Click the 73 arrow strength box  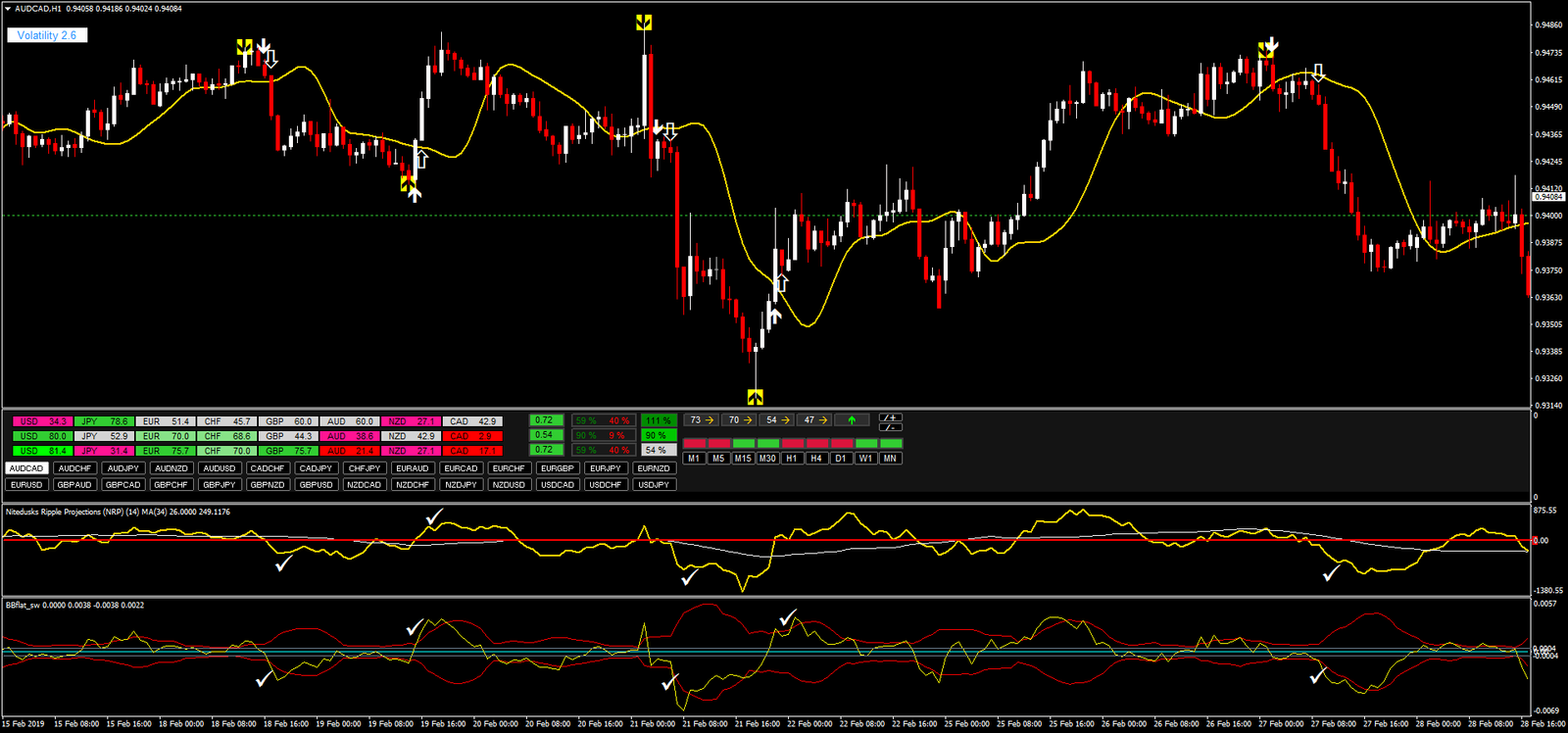(701, 420)
